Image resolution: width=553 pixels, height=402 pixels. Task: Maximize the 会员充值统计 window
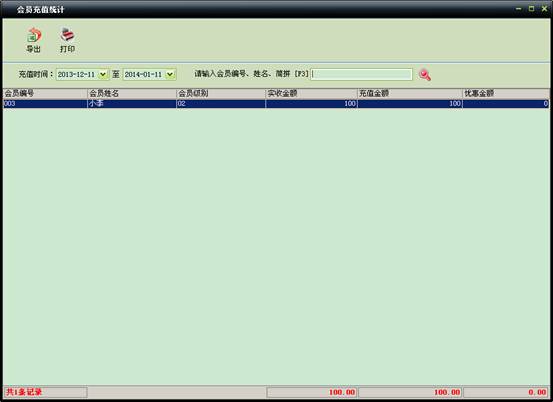[x=531, y=9]
